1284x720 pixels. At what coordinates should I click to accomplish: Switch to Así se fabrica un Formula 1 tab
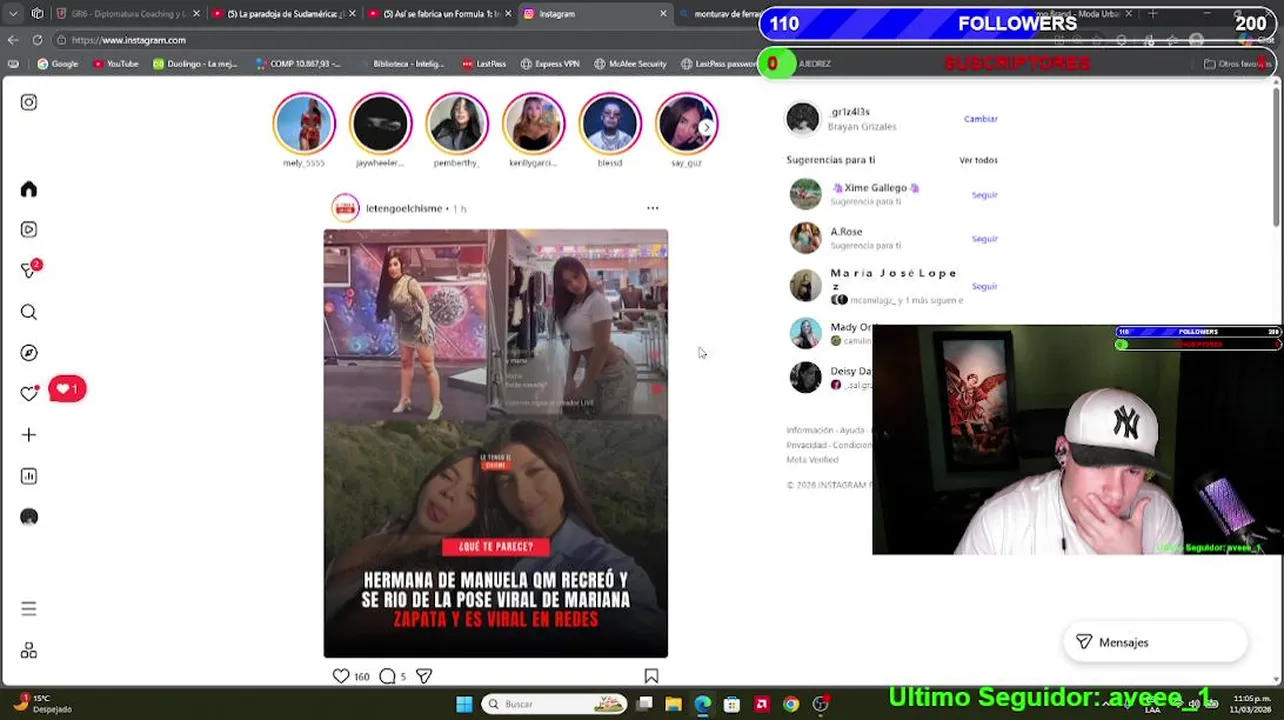(x=441, y=14)
